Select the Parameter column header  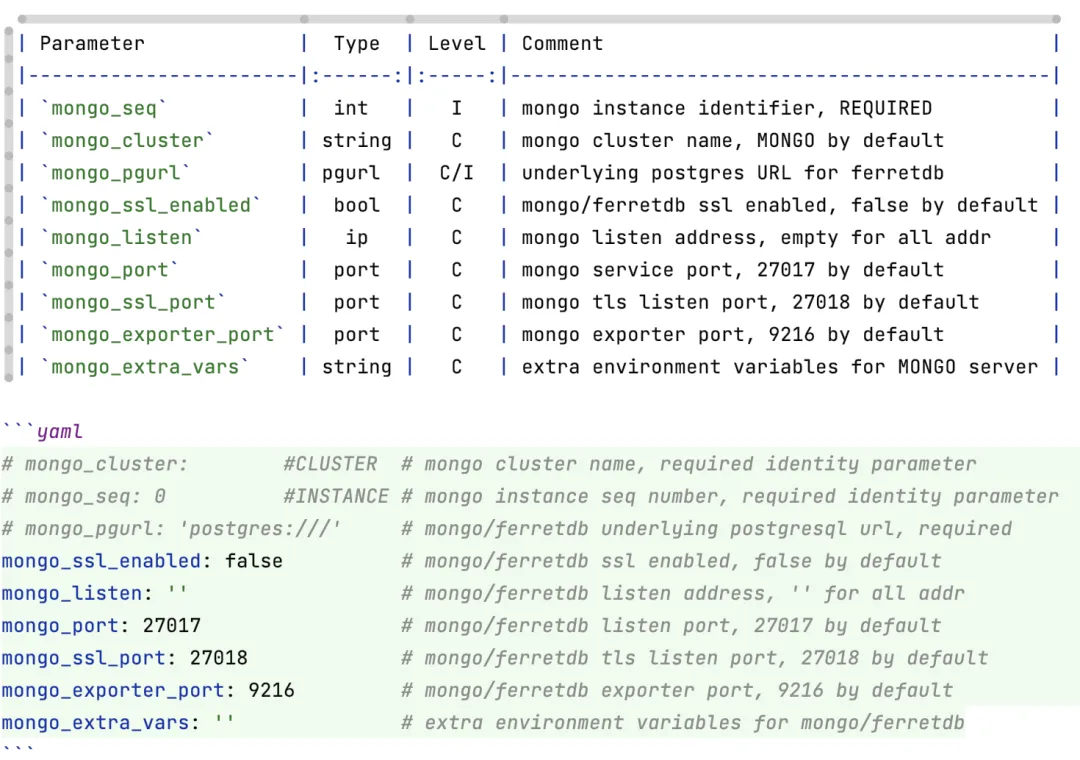(x=92, y=43)
